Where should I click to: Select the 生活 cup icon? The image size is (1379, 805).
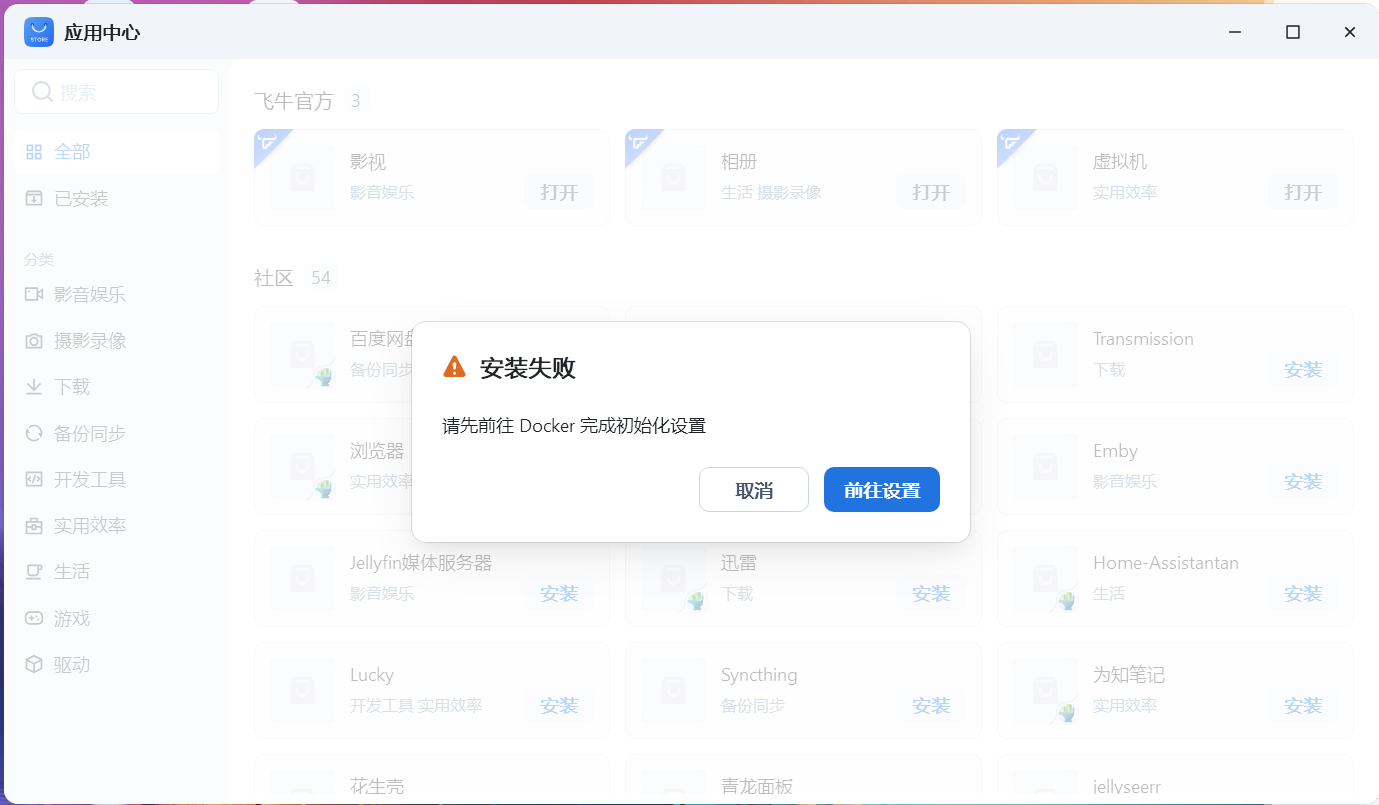[x=34, y=571]
